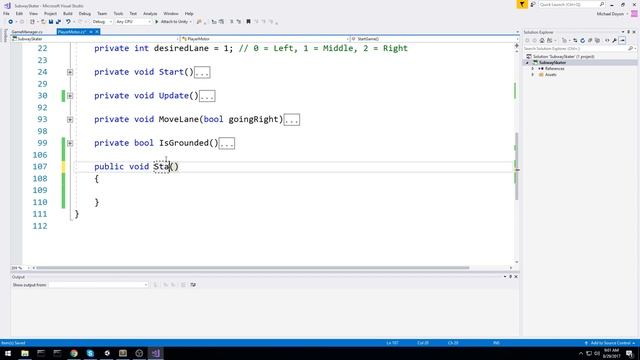640x360 pixels.
Task: Open the File menu
Action: click(6, 13)
